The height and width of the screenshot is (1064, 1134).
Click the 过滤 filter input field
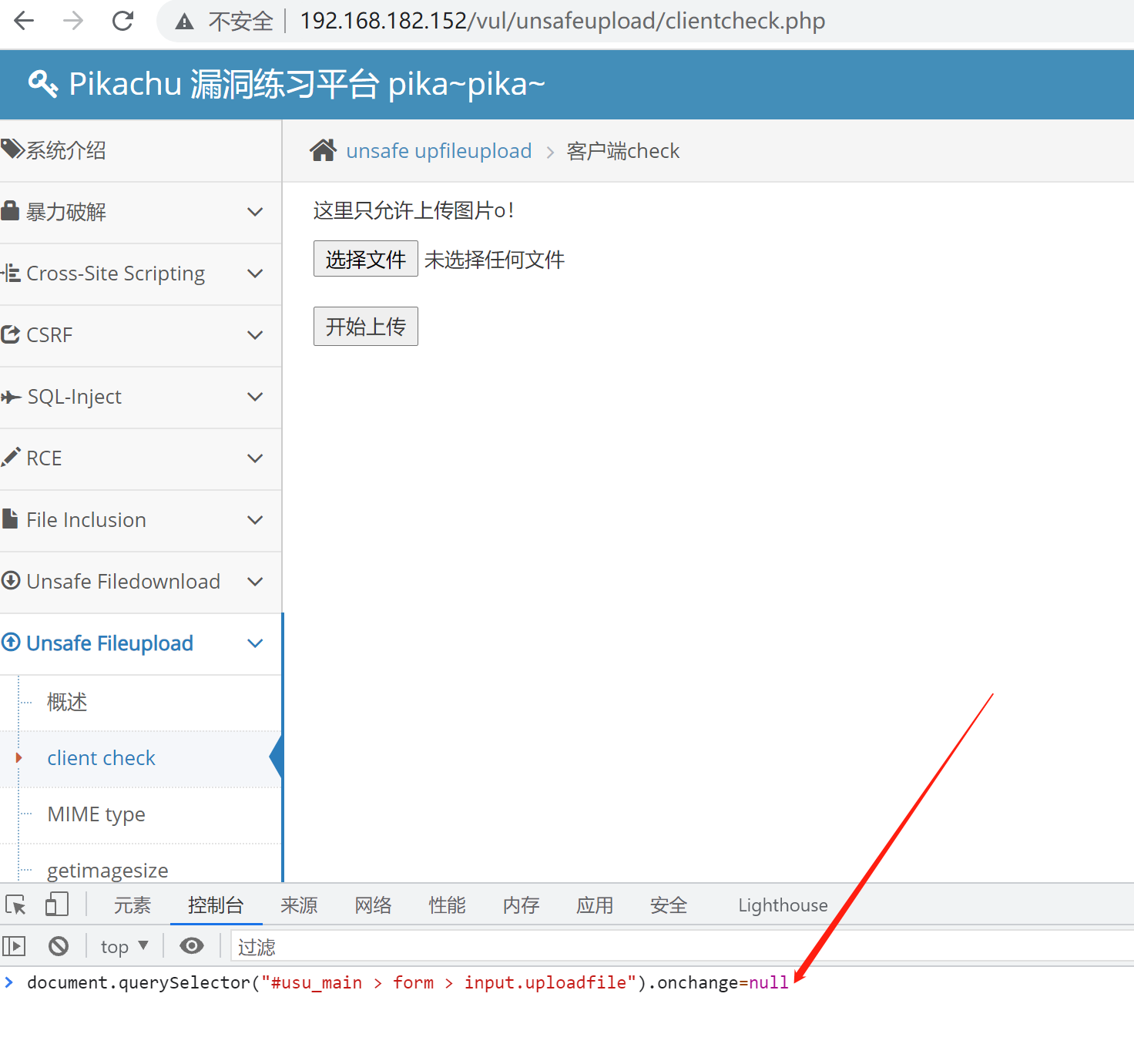click(682, 946)
